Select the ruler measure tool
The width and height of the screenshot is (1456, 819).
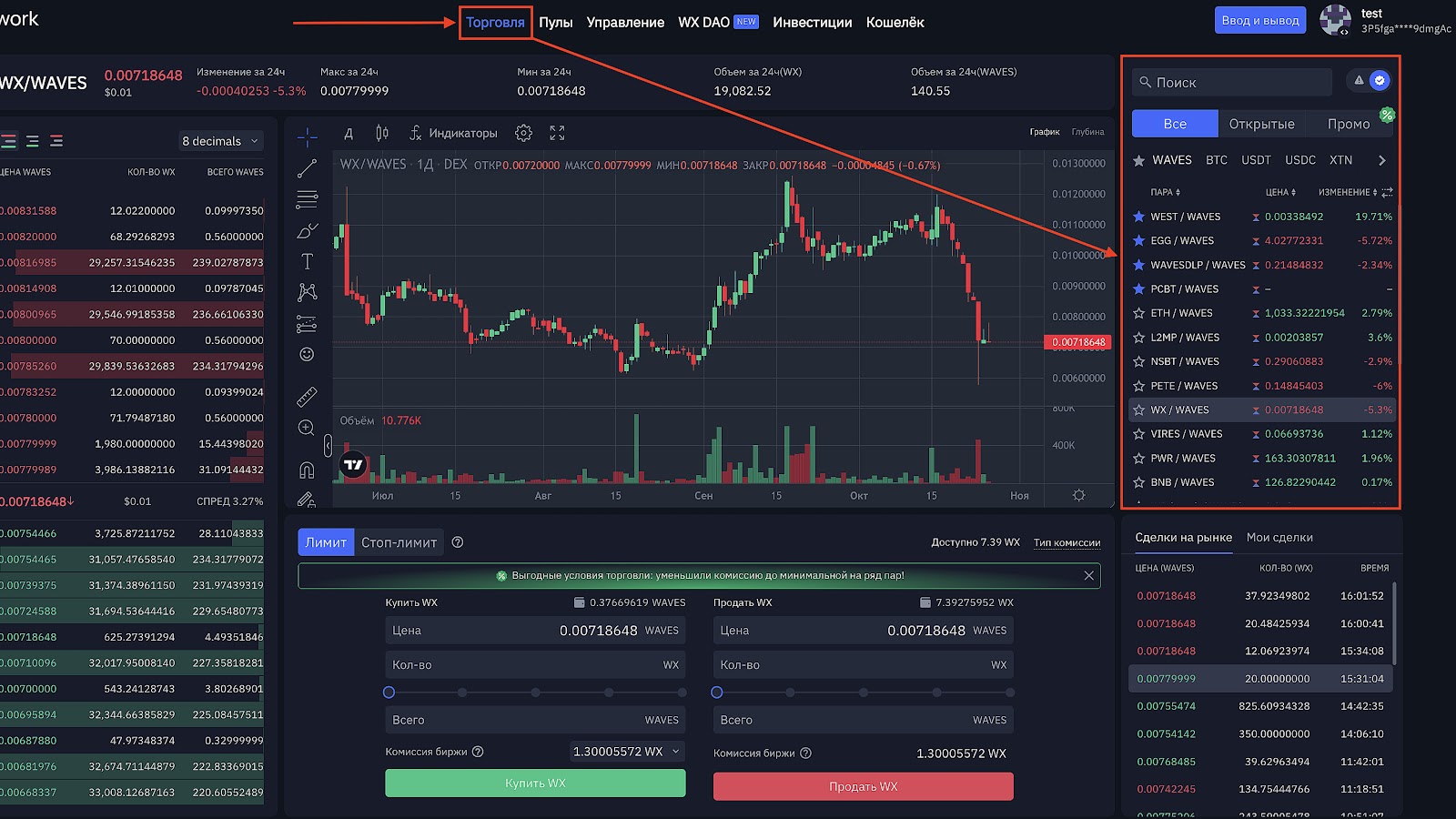coord(308,397)
